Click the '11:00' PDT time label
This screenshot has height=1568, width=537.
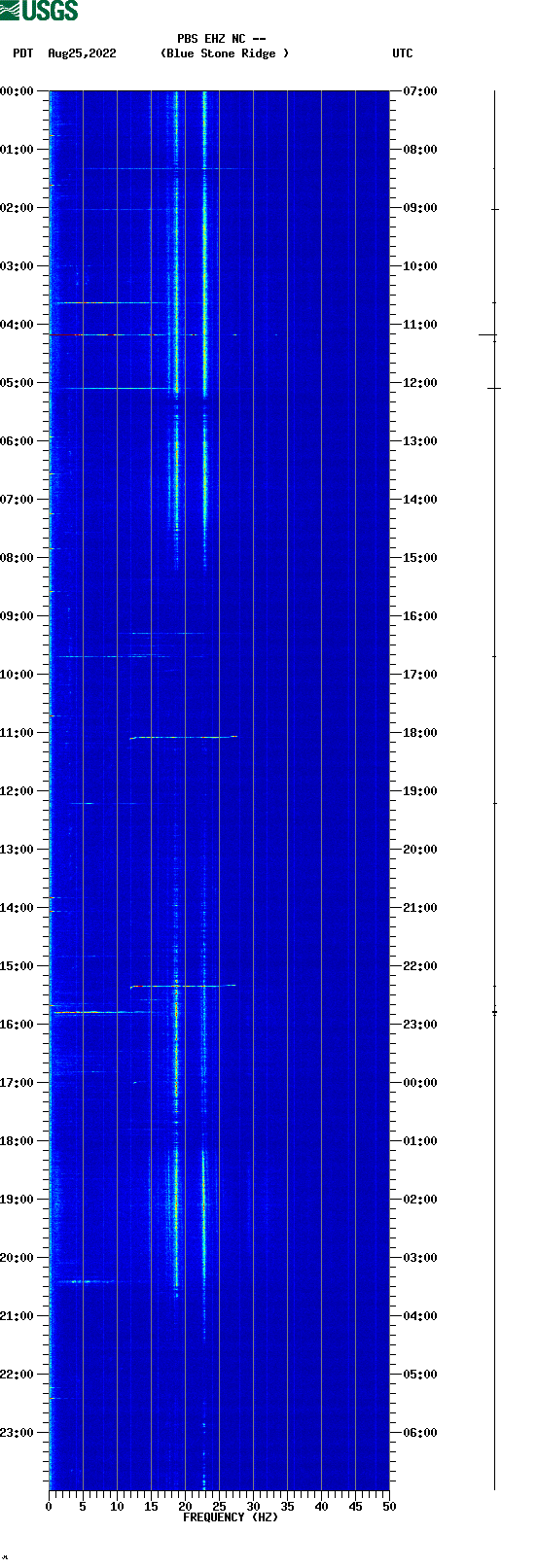18,733
